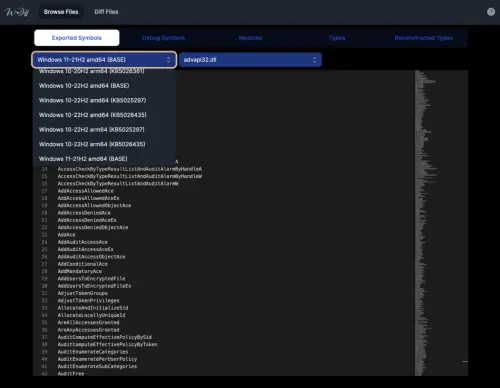Collapse the Windows version dropdown

click(x=104, y=60)
